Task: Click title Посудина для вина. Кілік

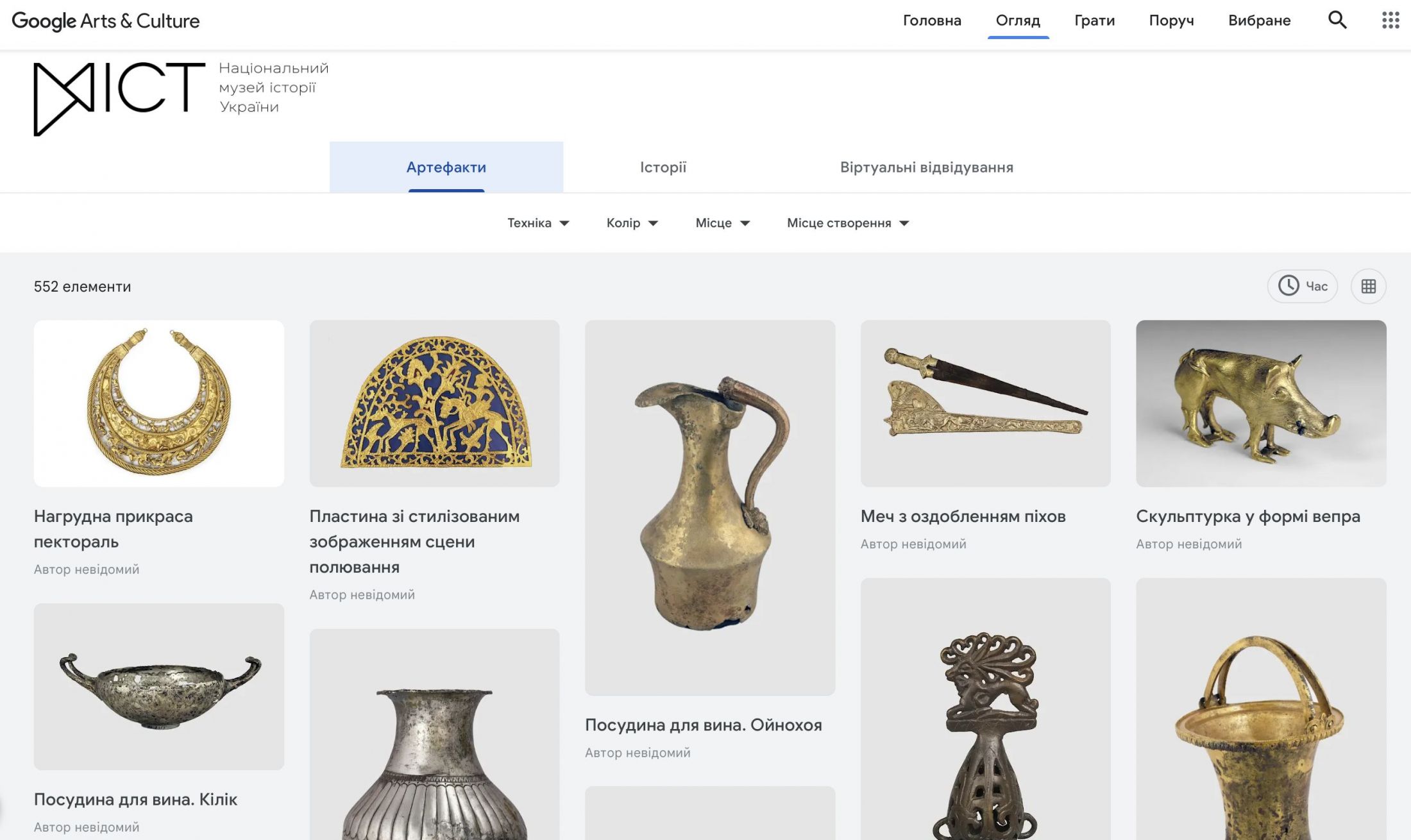Action: (135, 799)
